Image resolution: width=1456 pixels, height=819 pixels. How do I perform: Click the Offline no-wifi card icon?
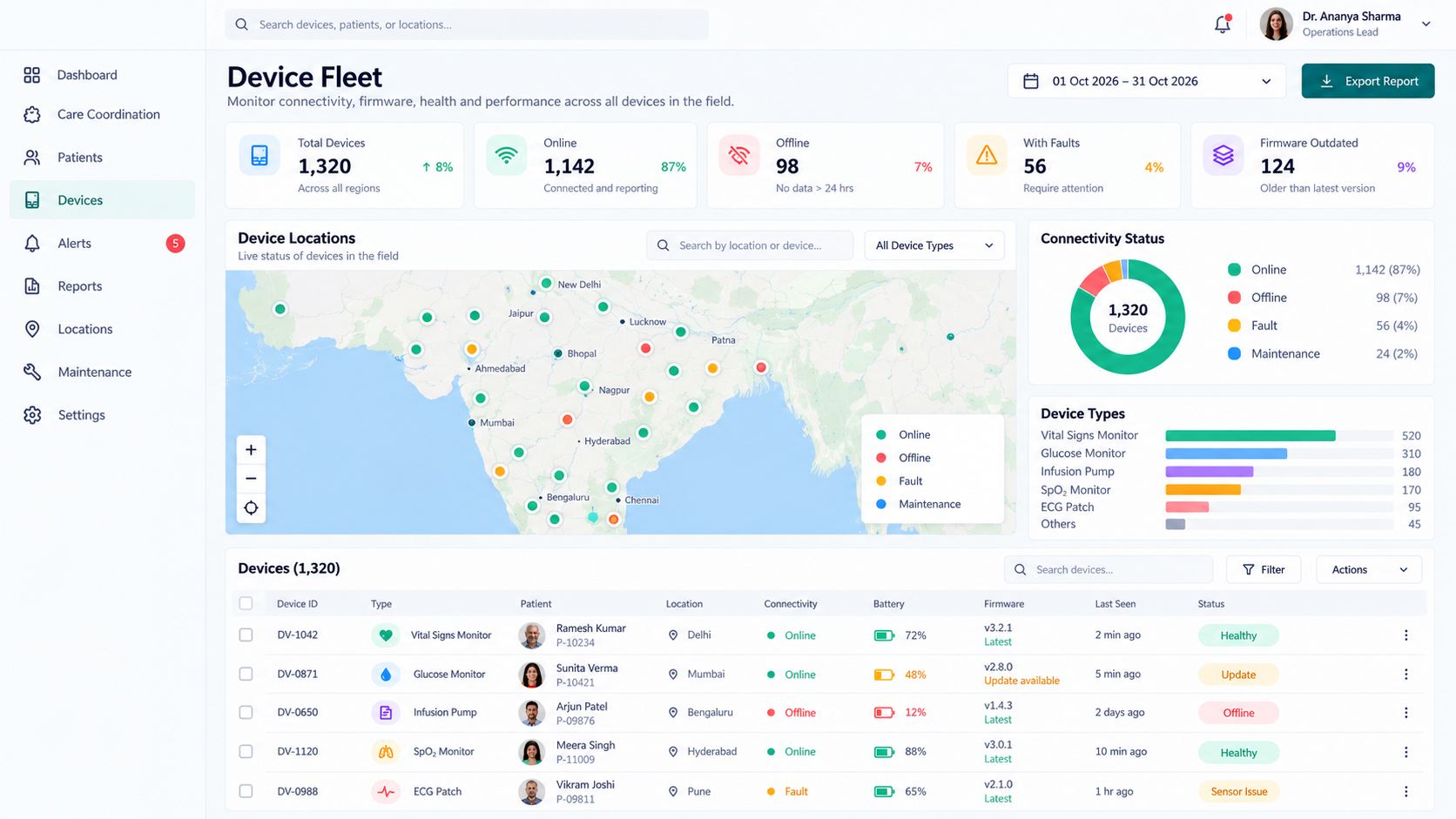tap(739, 156)
